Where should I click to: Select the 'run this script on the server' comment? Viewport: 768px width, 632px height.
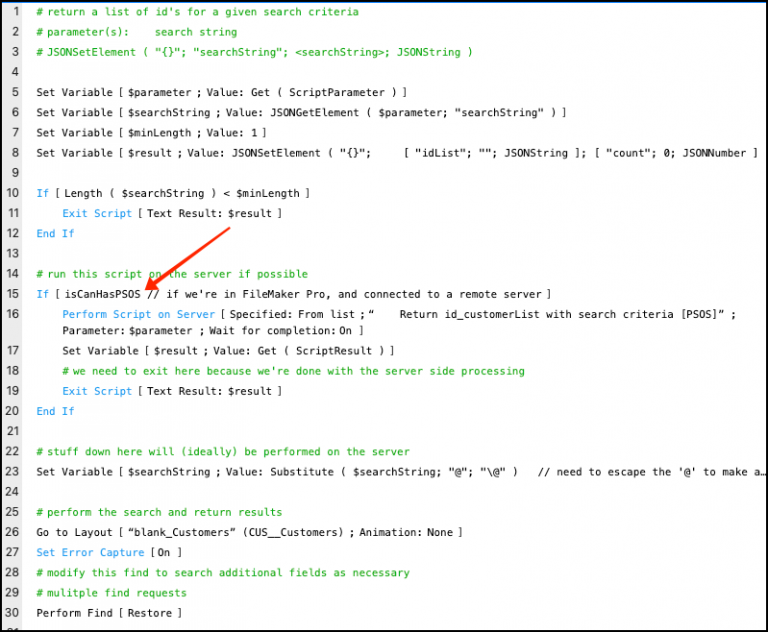pos(171,274)
